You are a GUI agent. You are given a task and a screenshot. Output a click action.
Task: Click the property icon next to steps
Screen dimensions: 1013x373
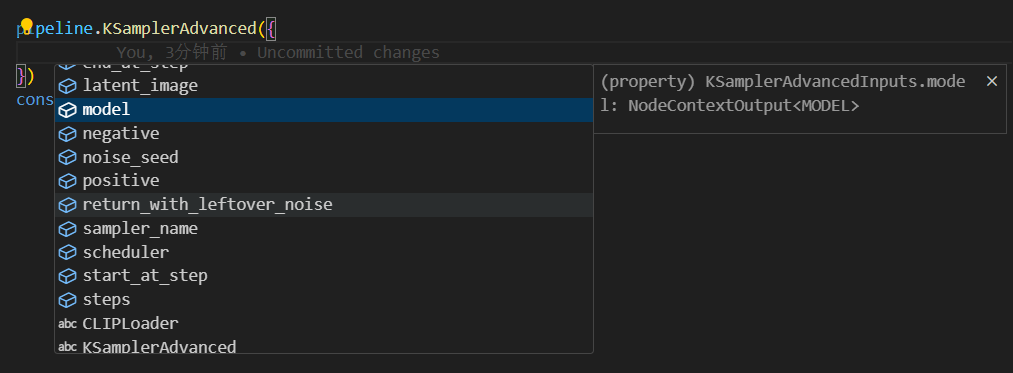68,301
